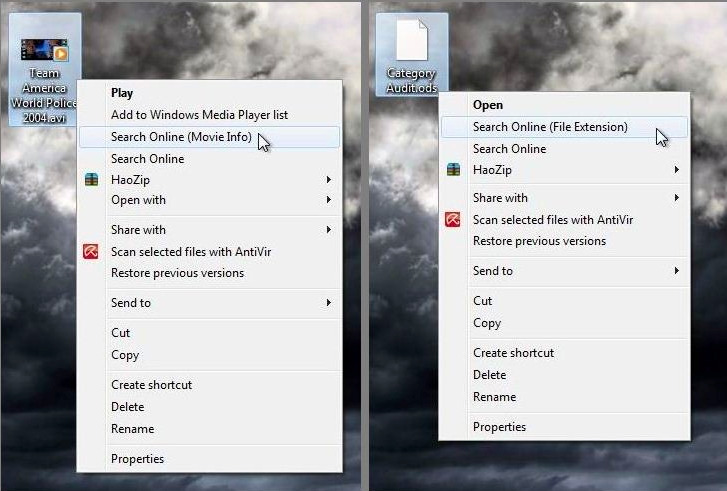Open Properties from the .avi file's menu
This screenshot has height=491, width=727.
coord(137,459)
